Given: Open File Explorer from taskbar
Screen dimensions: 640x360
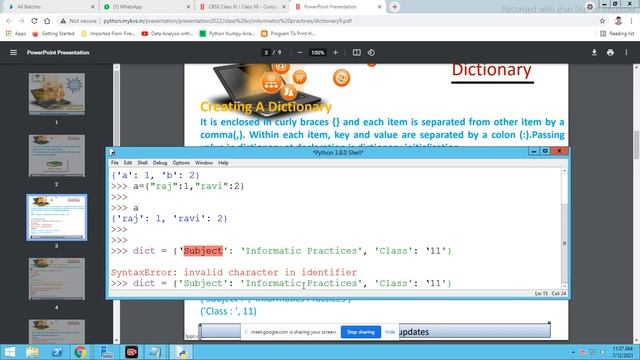Looking at the screenshot, I should point(32,352).
